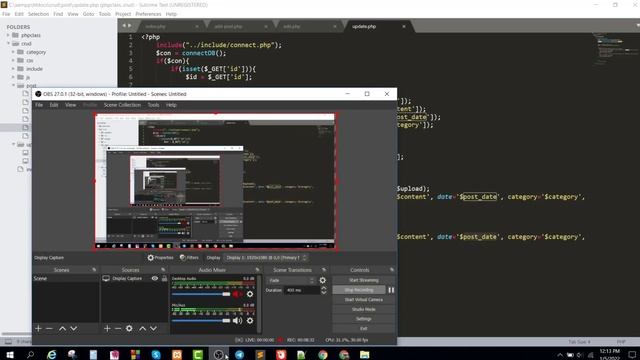Pop out the Controls dock icon
Screen dimensions: 640x360
(x=392, y=270)
